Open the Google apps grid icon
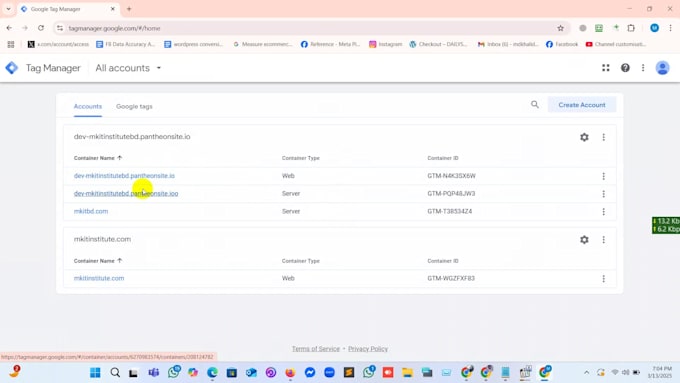This screenshot has height=383, width=680. 605,68
